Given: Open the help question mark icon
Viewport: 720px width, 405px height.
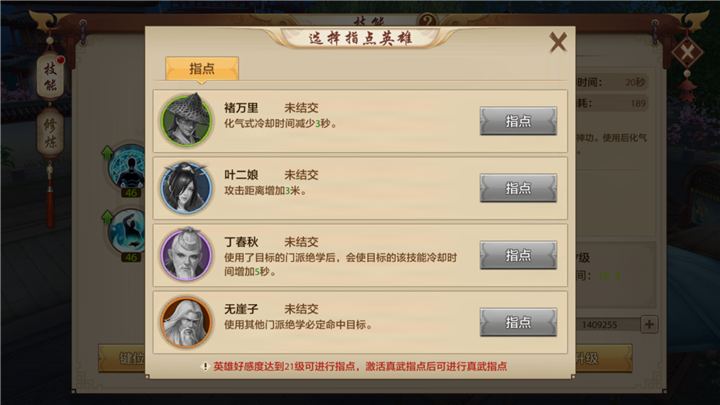Looking at the screenshot, I should 428,21.
